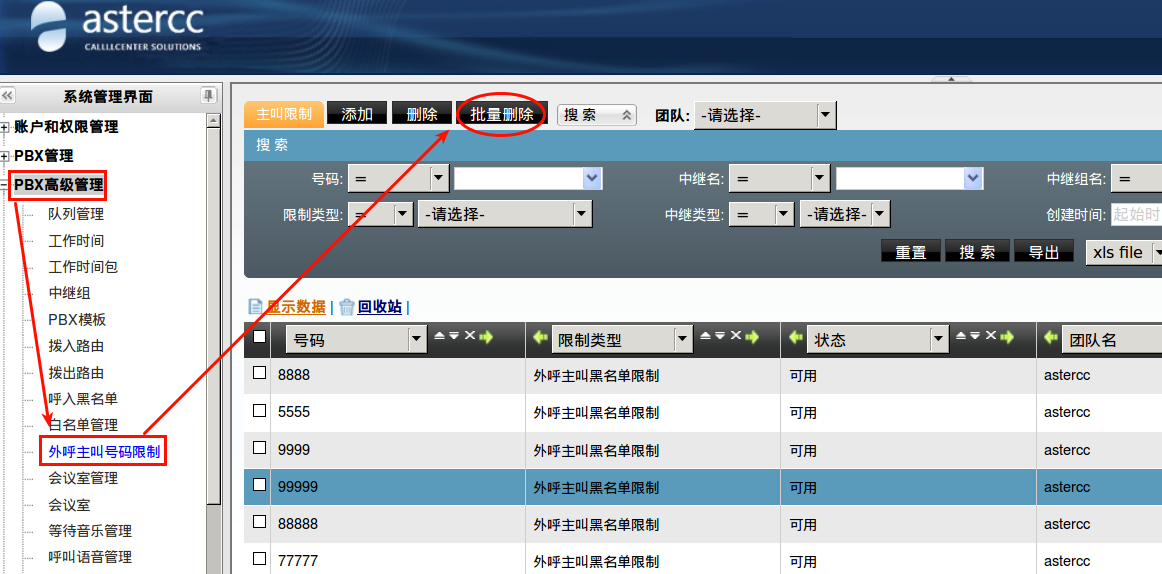Collapse the sidebar with the double-arrow icon

click(7, 96)
